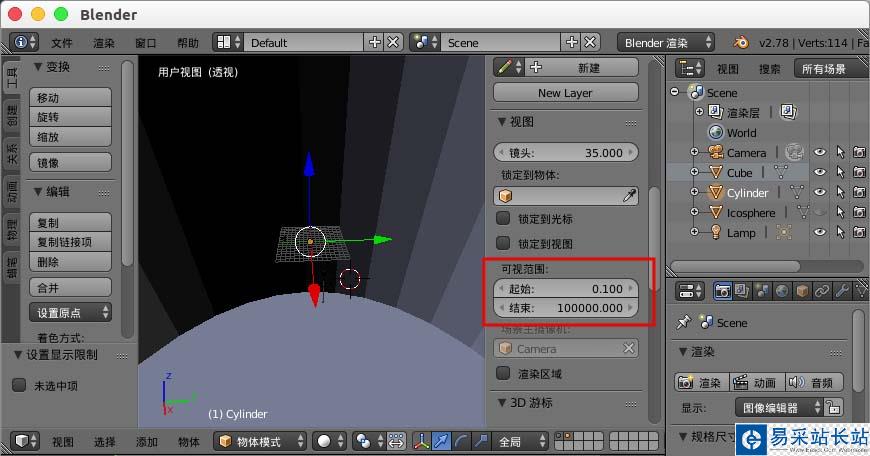Enable the 锁定到视图 checkbox
Screen dimensions: 870x456
(x=503, y=243)
